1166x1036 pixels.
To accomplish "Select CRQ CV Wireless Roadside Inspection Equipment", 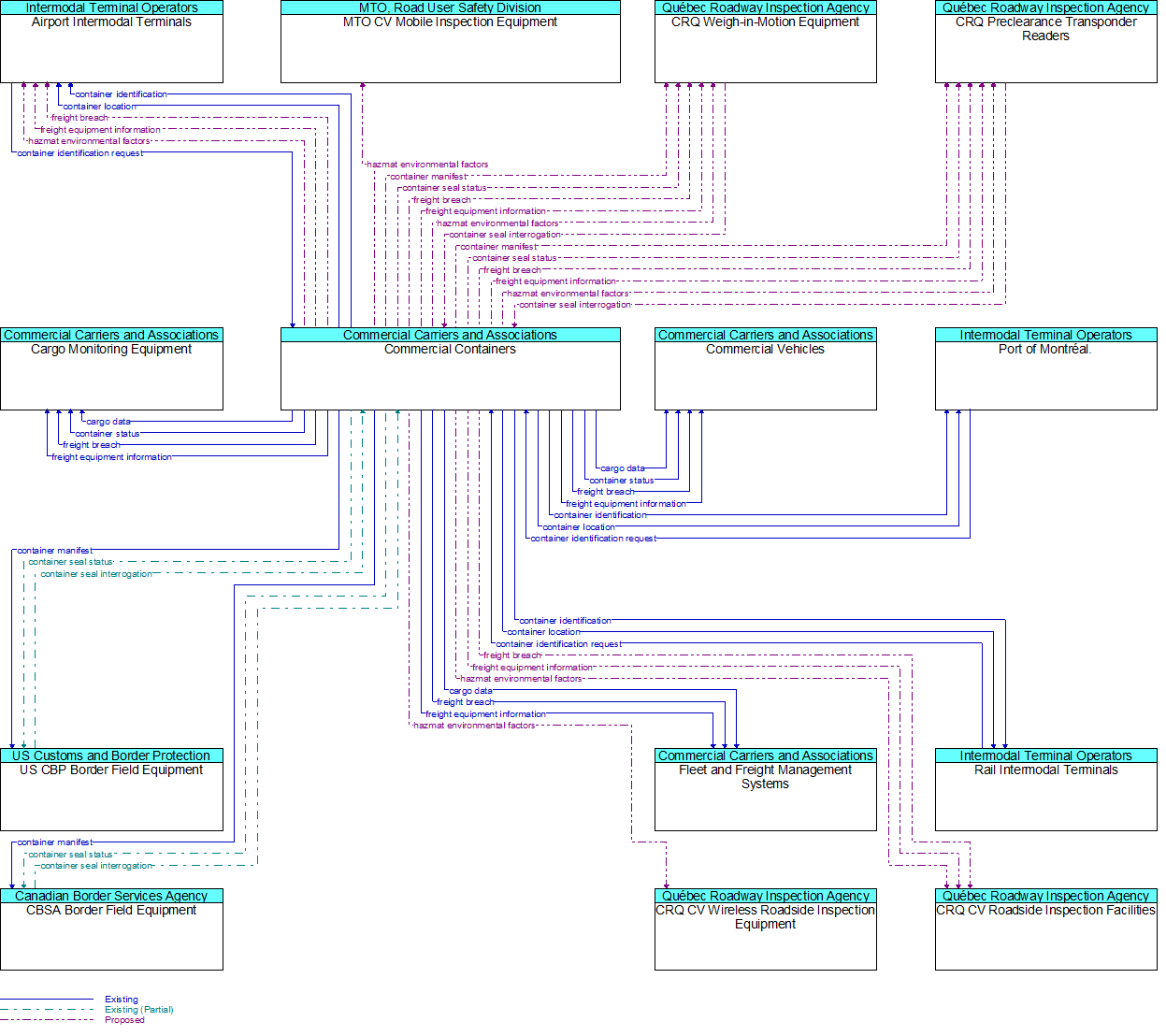I will [765, 935].
